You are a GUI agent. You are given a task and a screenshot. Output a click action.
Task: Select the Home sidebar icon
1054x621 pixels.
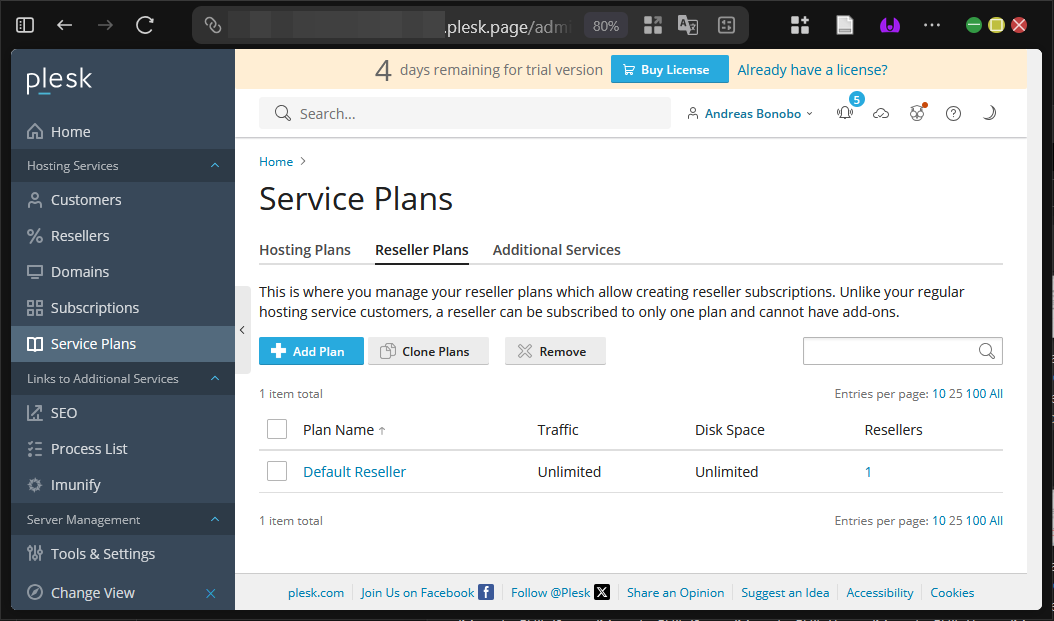click(34, 131)
